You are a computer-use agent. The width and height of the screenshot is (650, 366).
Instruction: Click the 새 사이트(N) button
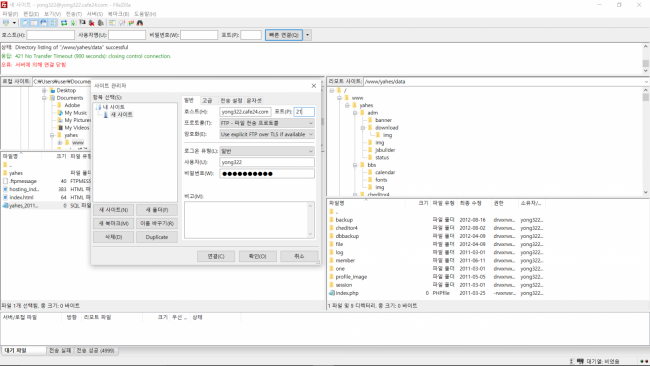[x=114, y=210]
